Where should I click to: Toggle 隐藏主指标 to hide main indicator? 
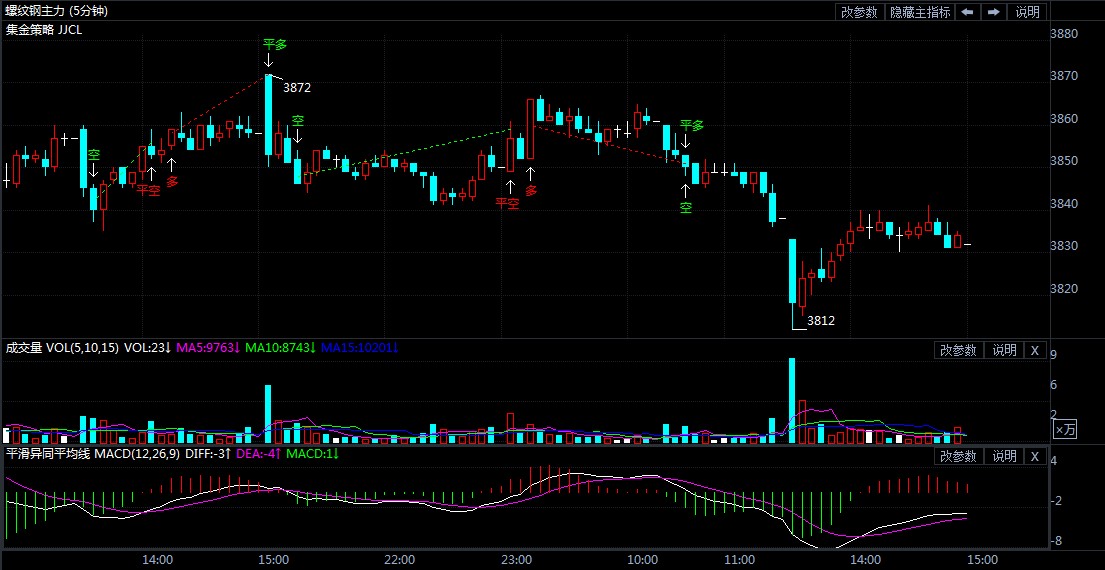point(920,12)
